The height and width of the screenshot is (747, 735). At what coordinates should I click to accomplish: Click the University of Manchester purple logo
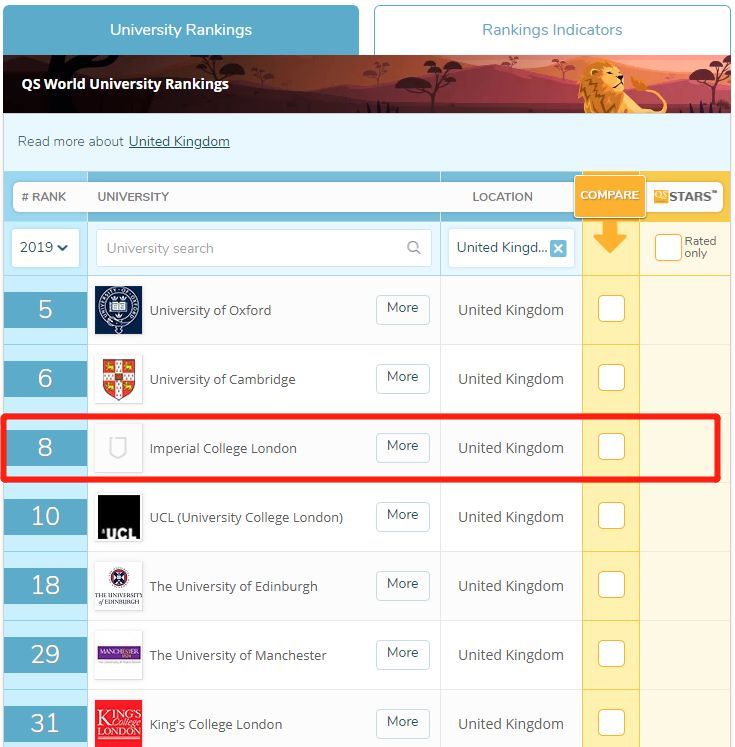[x=118, y=655]
